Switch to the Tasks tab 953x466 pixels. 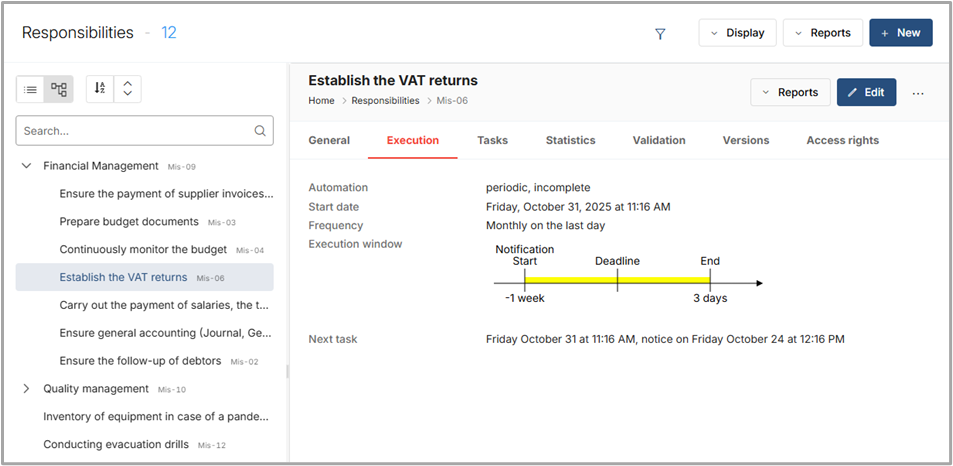pyautogui.click(x=492, y=140)
